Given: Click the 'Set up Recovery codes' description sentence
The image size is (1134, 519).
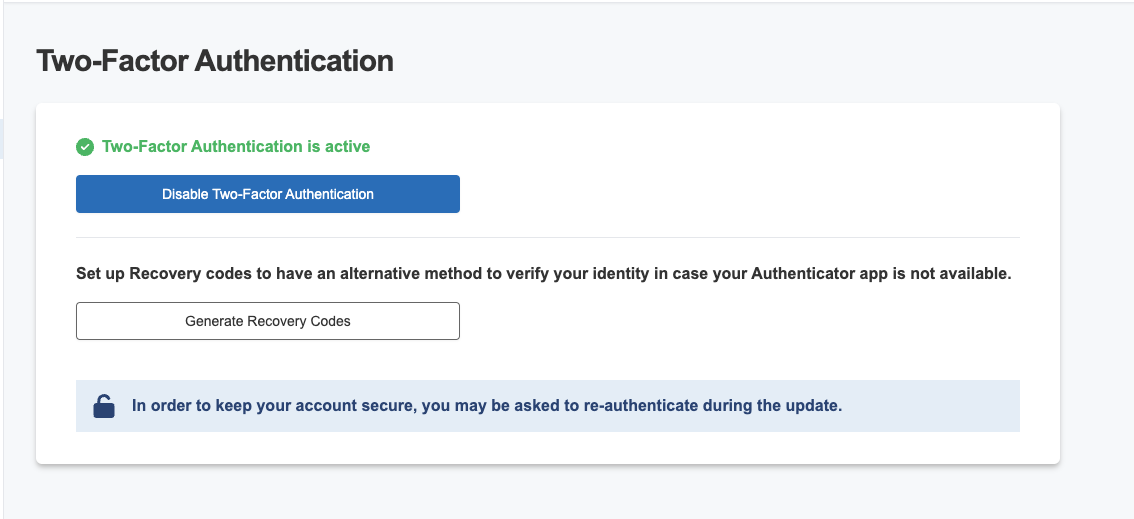Looking at the screenshot, I should point(543,275).
